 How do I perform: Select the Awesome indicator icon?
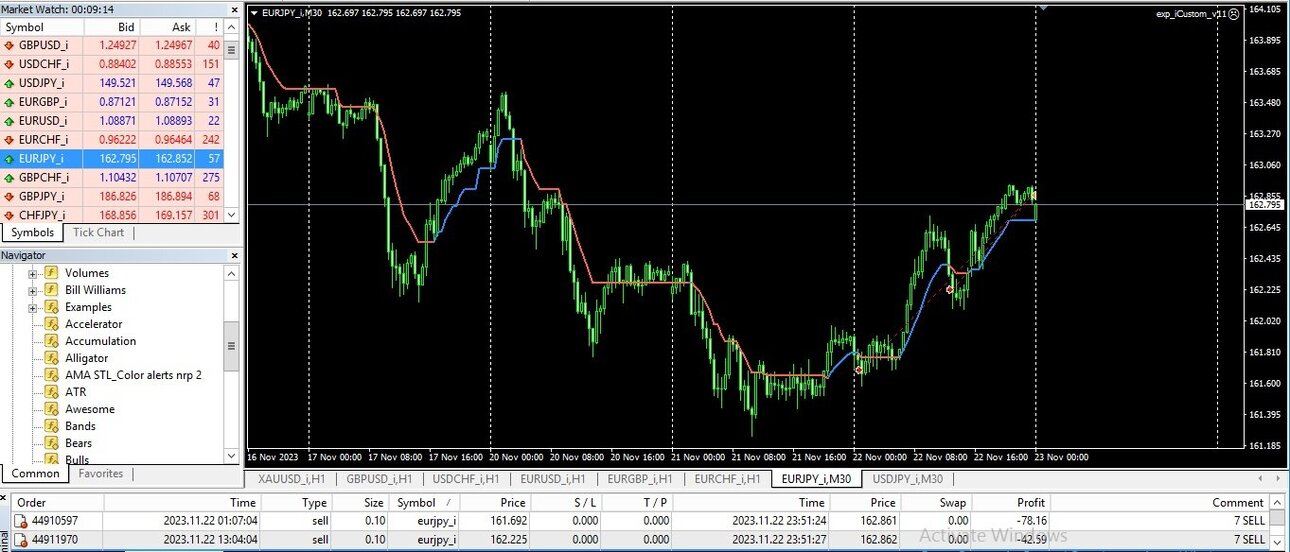click(50, 409)
